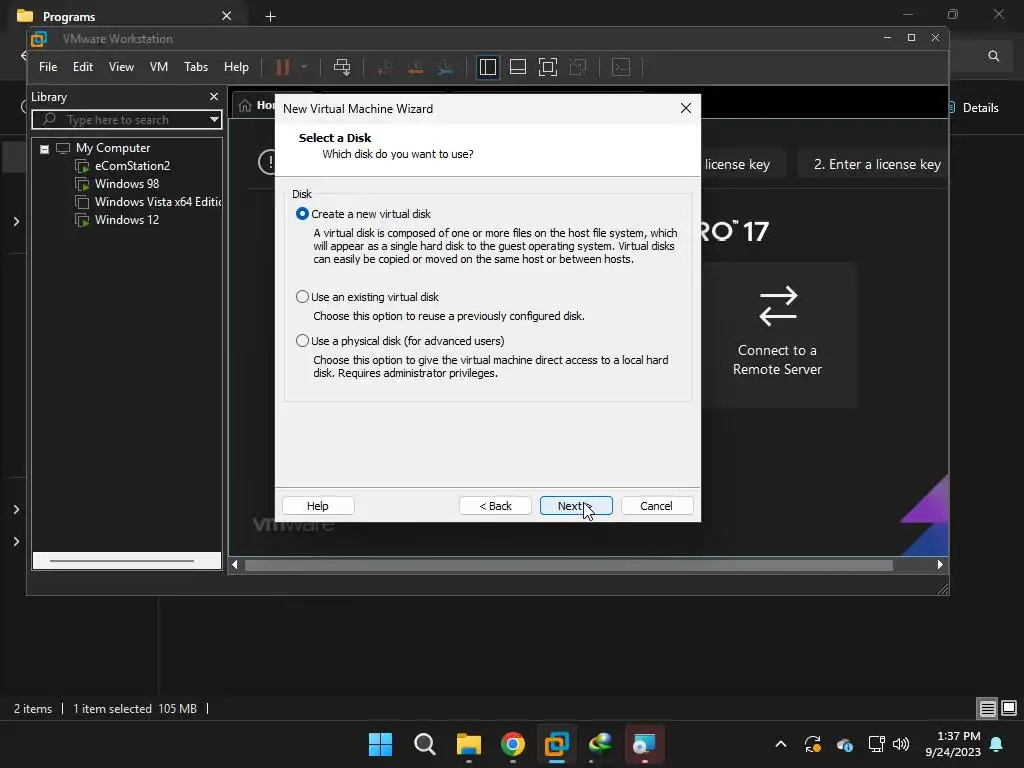Click Next in the wizard
The width and height of the screenshot is (1024, 768).
[576, 505]
